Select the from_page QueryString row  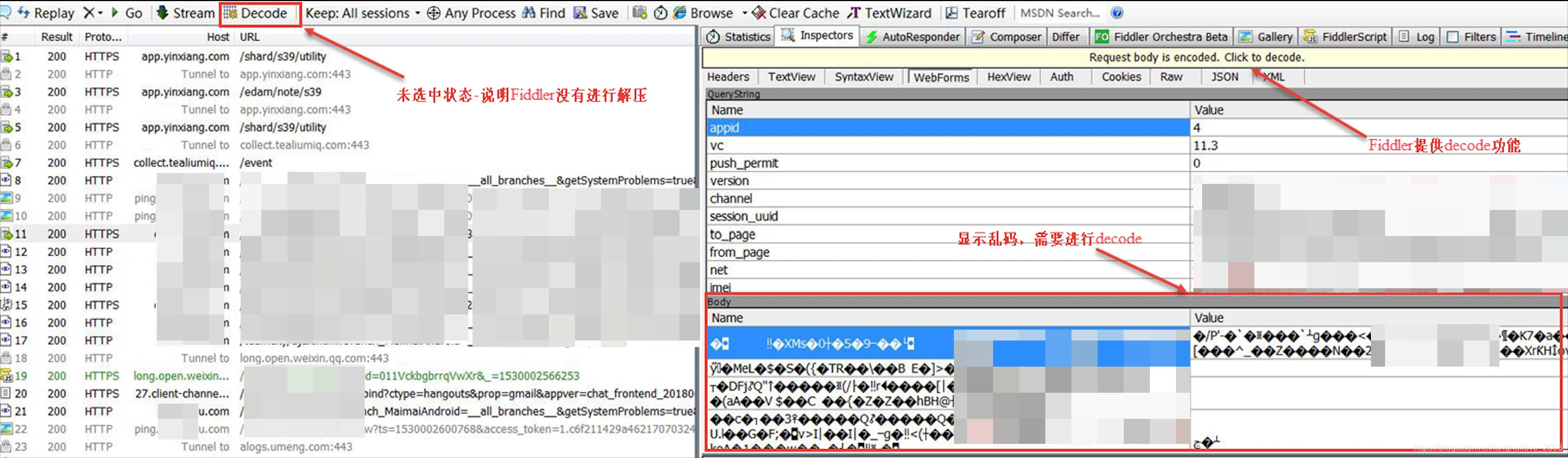pyautogui.click(x=1136, y=252)
